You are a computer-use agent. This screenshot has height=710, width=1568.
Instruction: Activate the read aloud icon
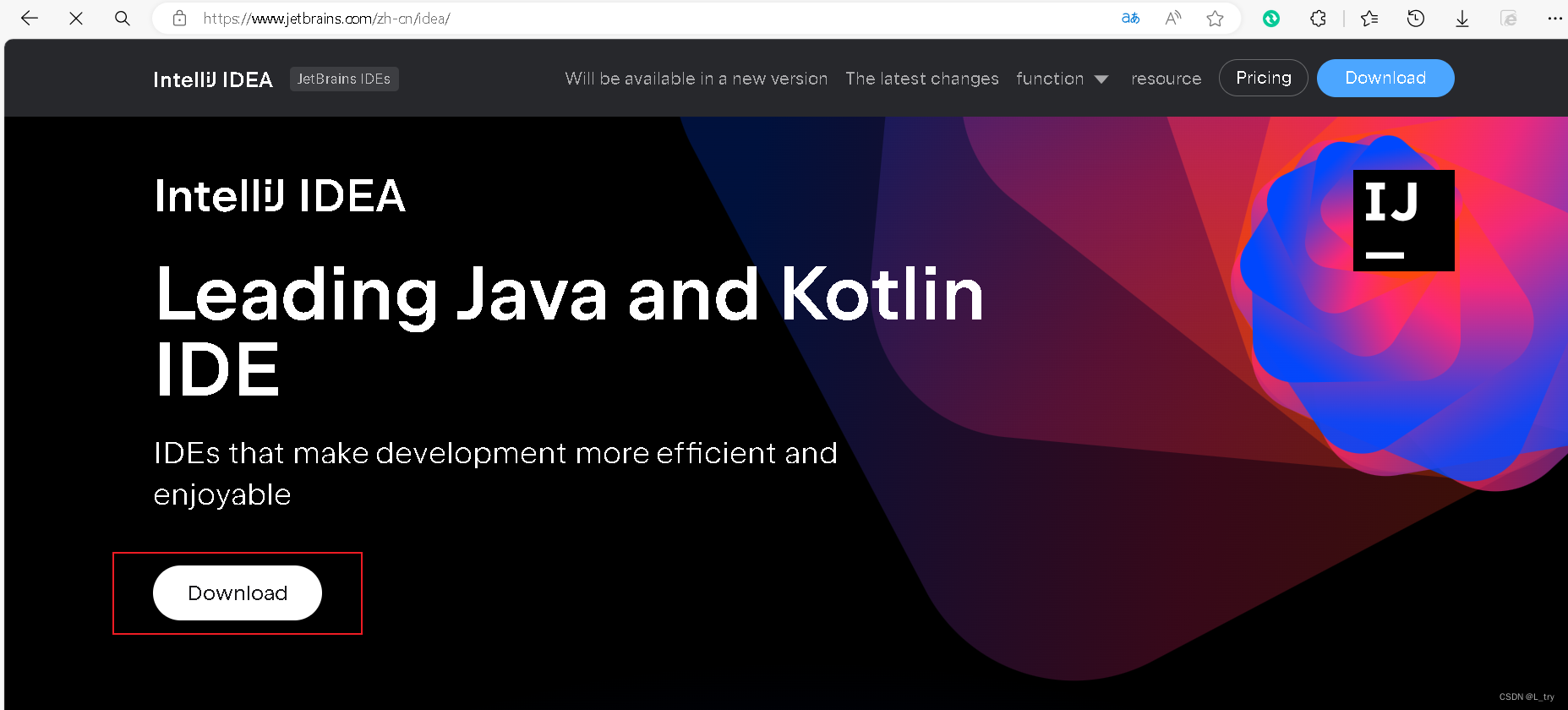[1173, 18]
